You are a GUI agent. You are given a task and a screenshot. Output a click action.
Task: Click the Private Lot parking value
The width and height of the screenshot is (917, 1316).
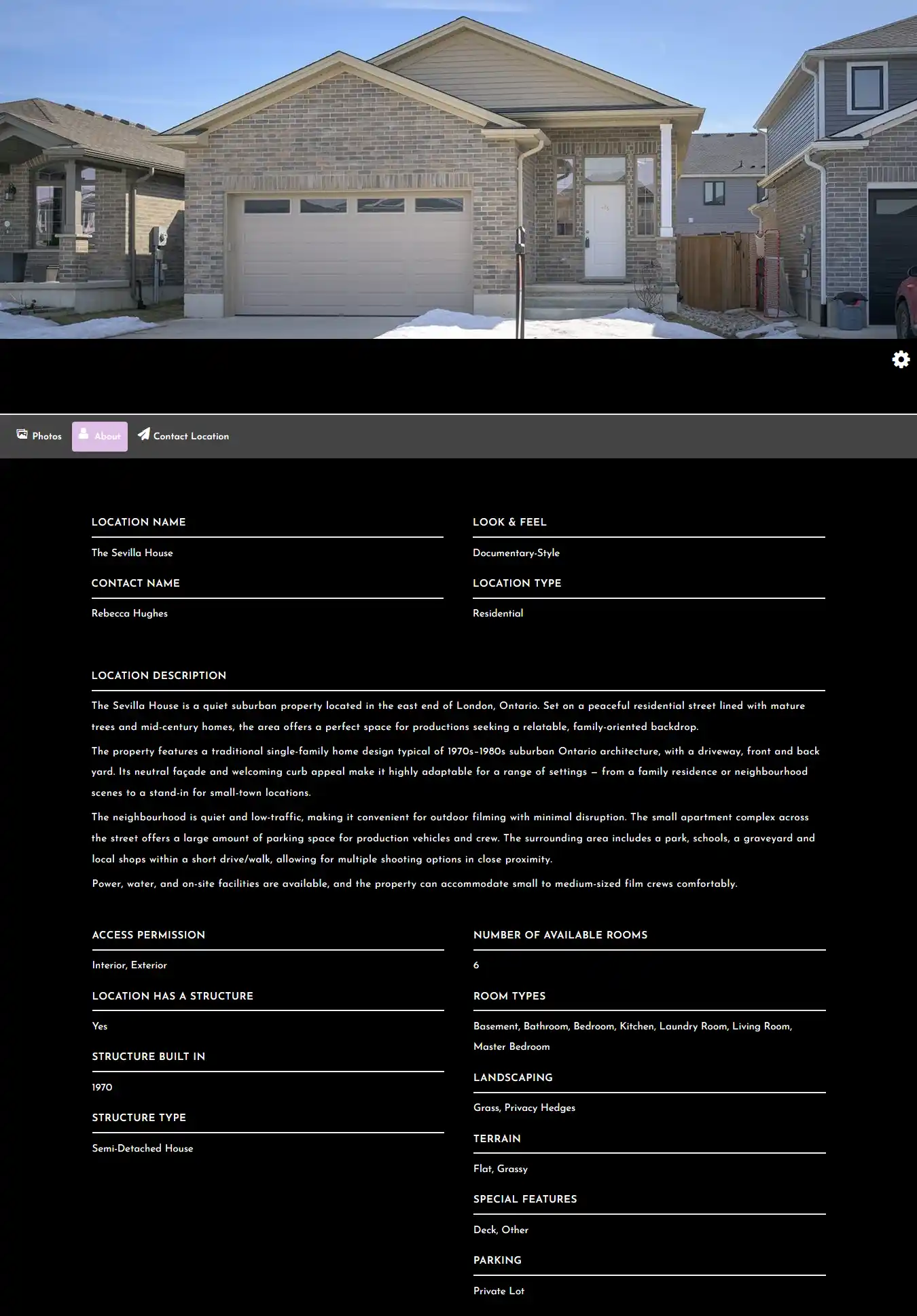point(499,1291)
